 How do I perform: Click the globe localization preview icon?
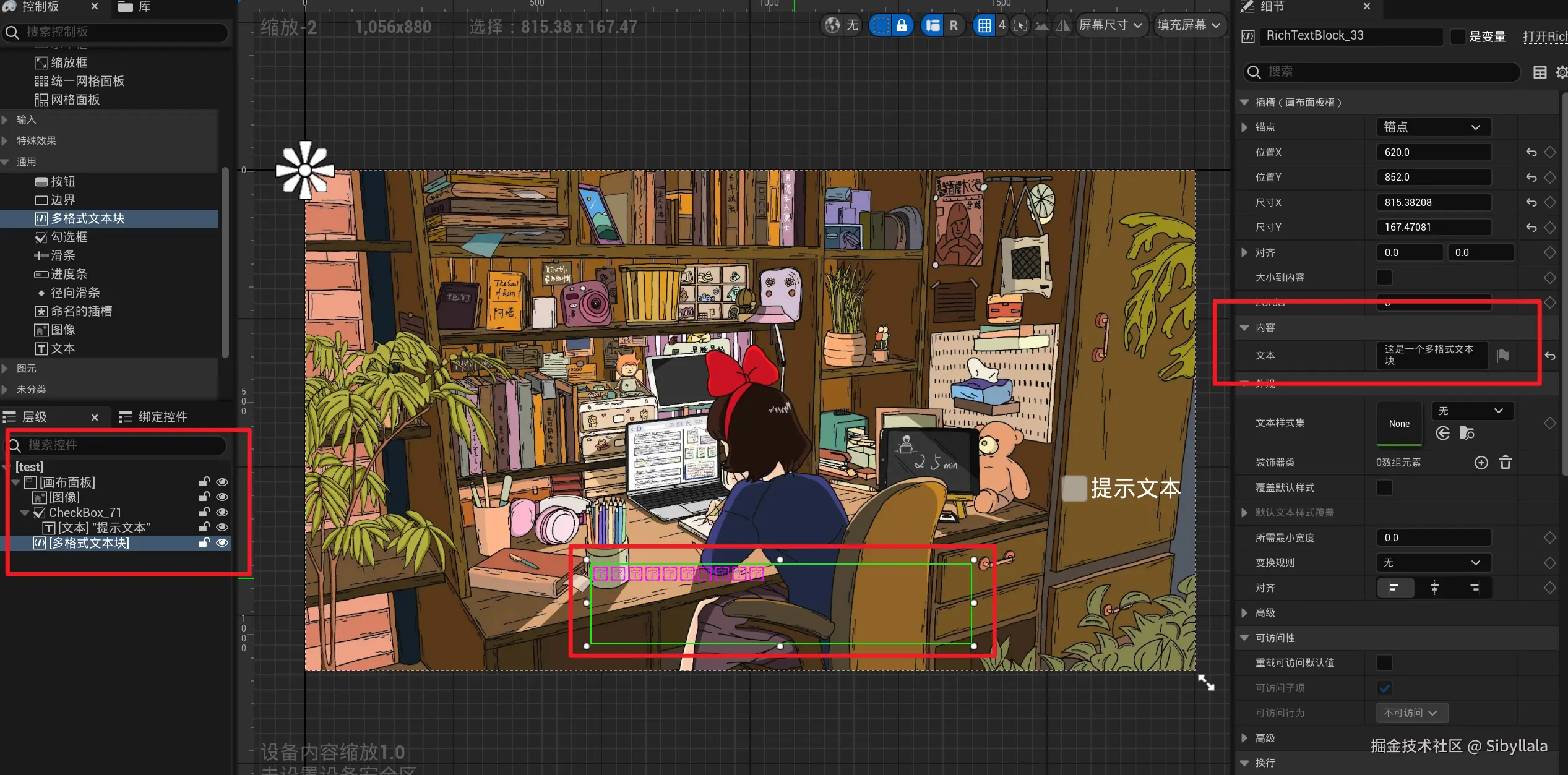click(832, 25)
